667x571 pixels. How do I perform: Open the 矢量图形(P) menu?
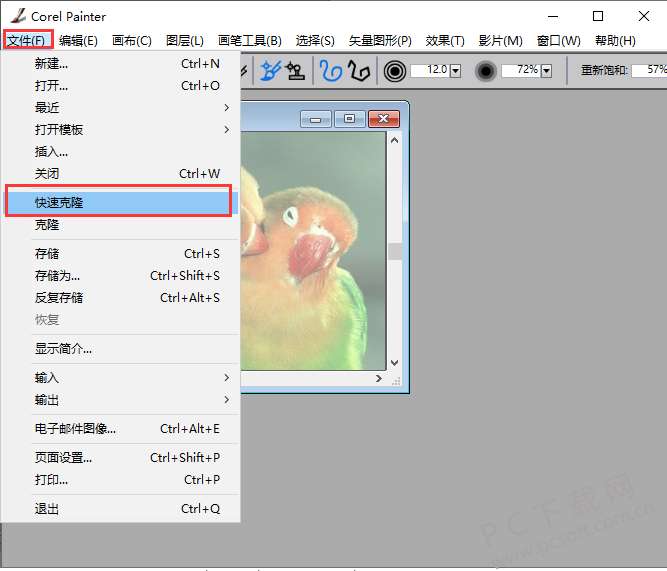380,40
